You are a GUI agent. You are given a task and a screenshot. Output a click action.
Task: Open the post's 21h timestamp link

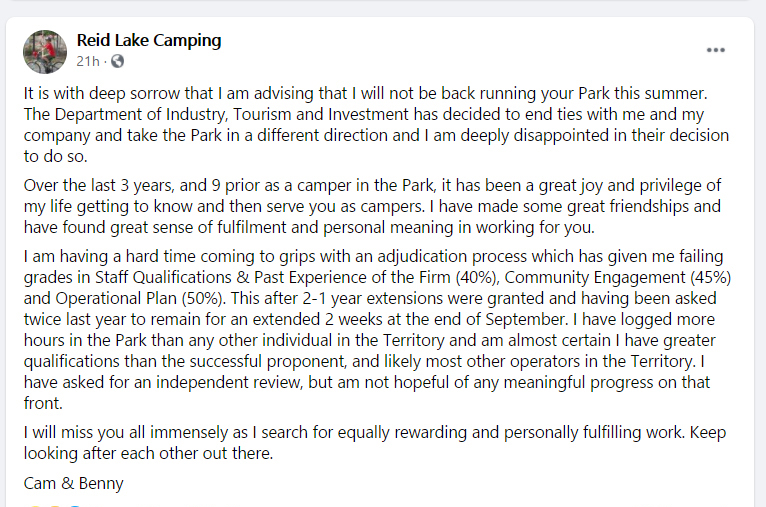pyautogui.click(x=88, y=61)
